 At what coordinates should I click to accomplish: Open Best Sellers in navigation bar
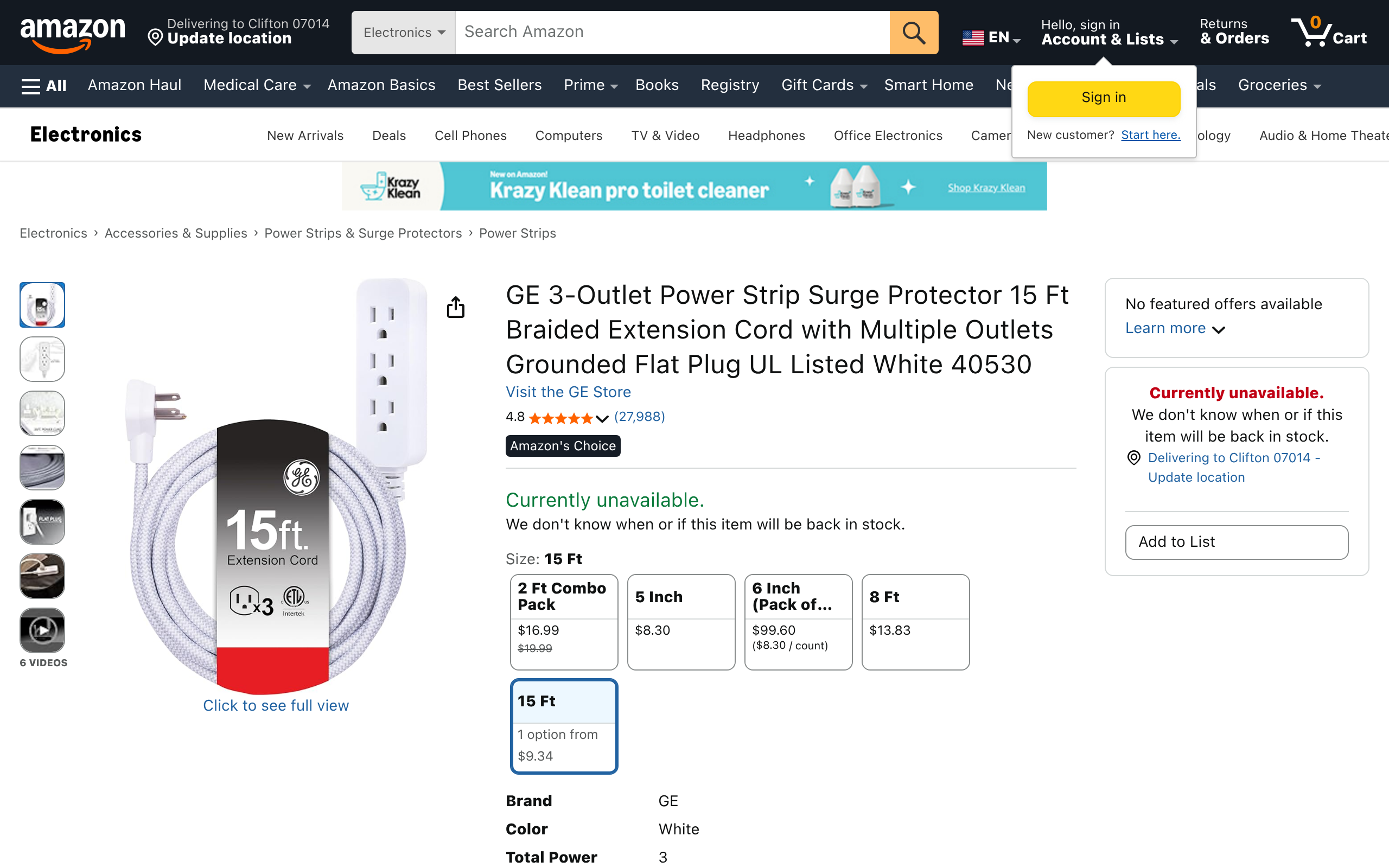pos(499,86)
